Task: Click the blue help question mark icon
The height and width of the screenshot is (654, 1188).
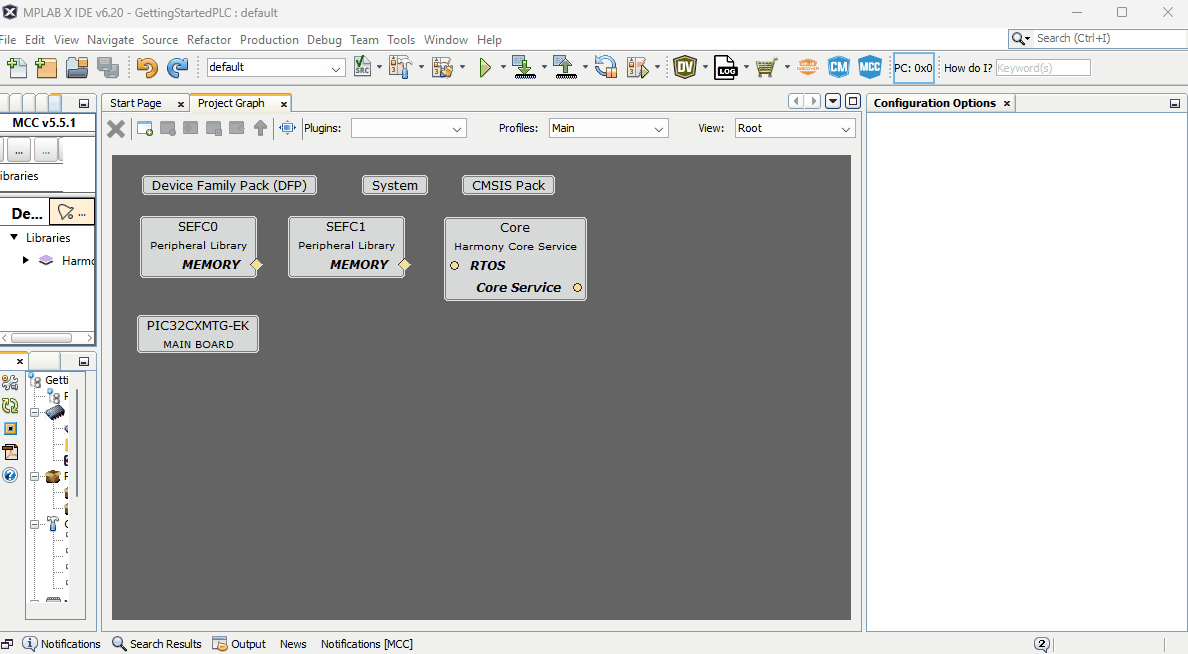Action: (10, 475)
